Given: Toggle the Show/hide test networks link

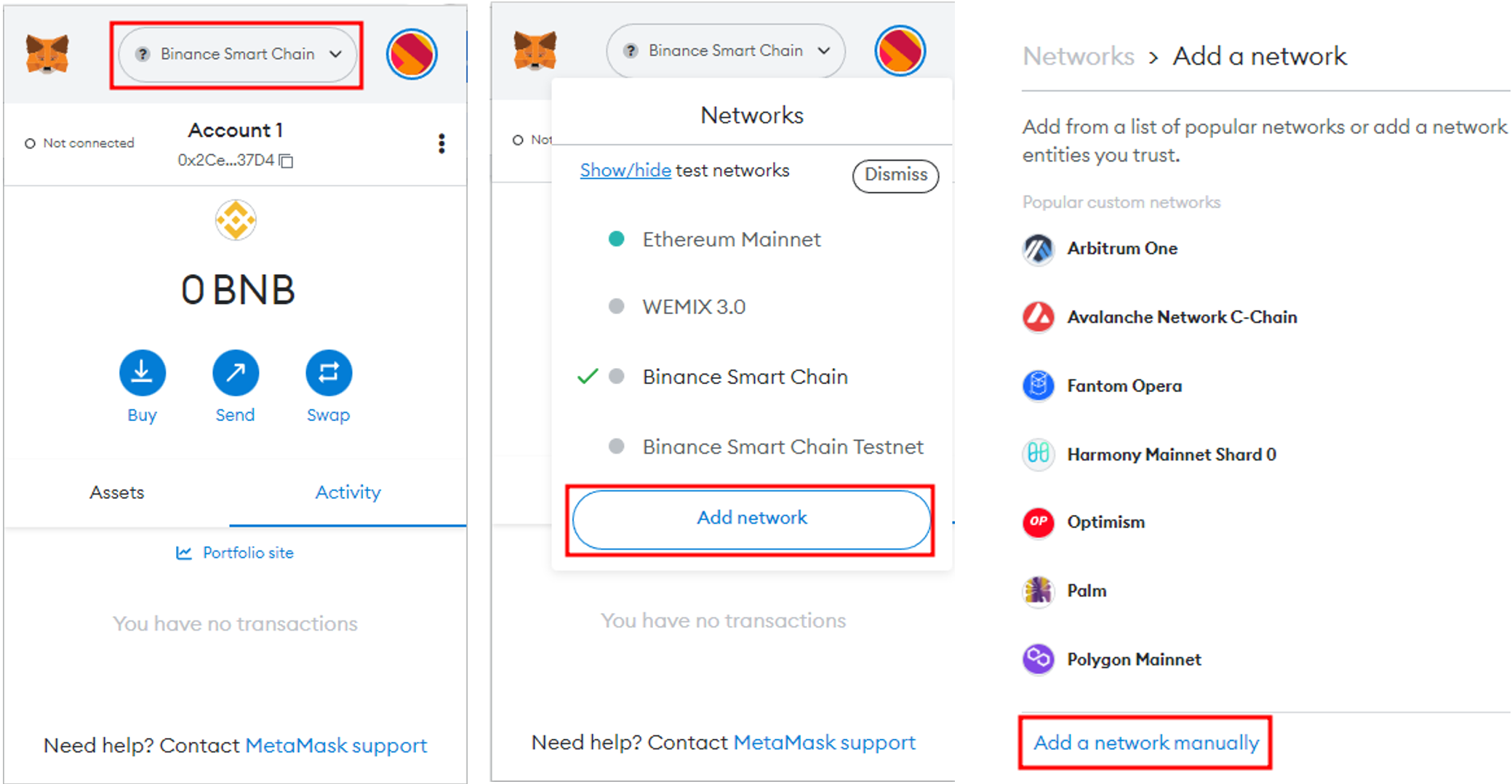Looking at the screenshot, I should pyautogui.click(x=625, y=170).
